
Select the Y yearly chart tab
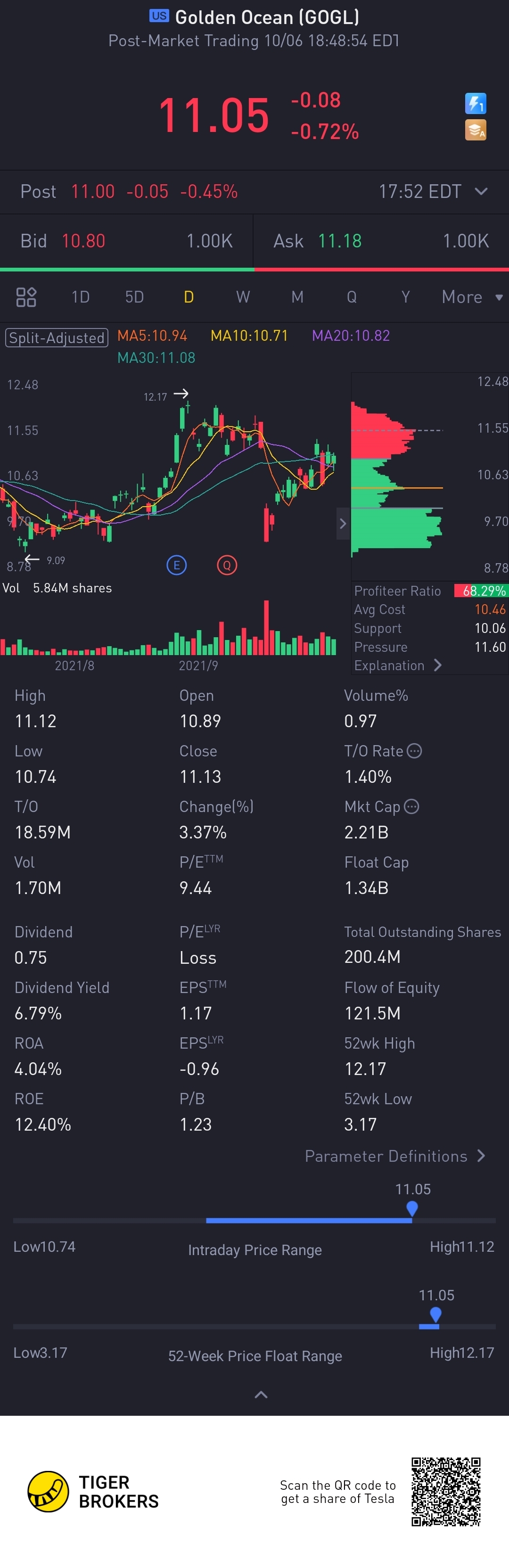click(x=405, y=297)
